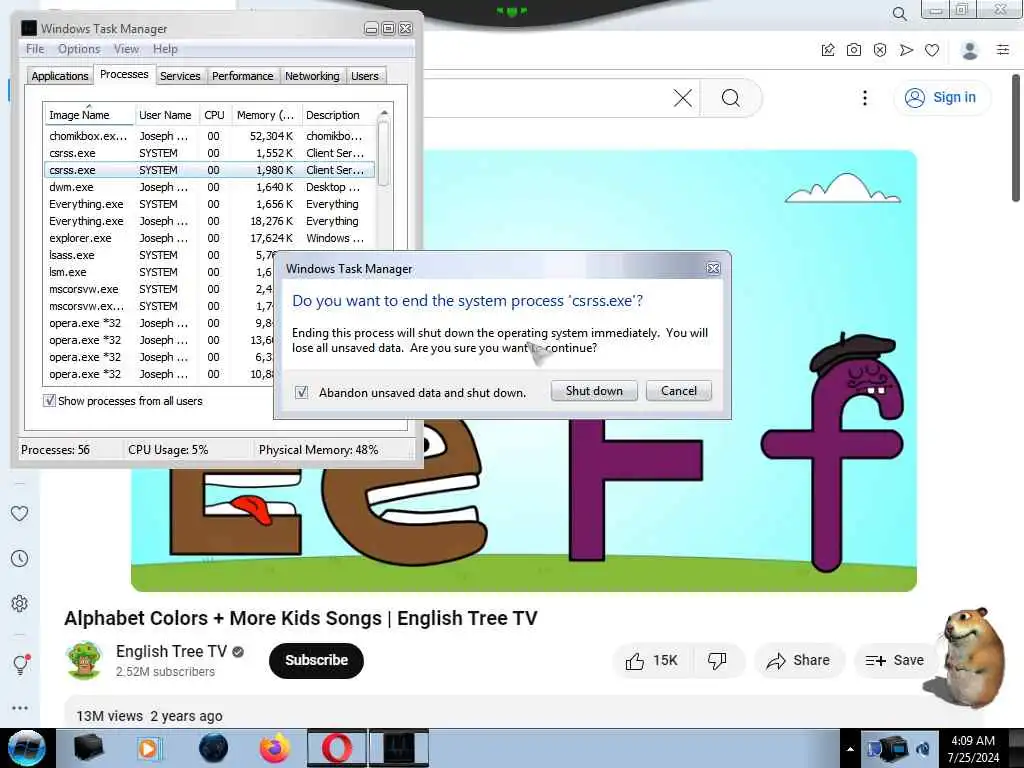The image size is (1024, 768).
Task: Like the video with 15K thumbs up
Action: tap(652, 661)
